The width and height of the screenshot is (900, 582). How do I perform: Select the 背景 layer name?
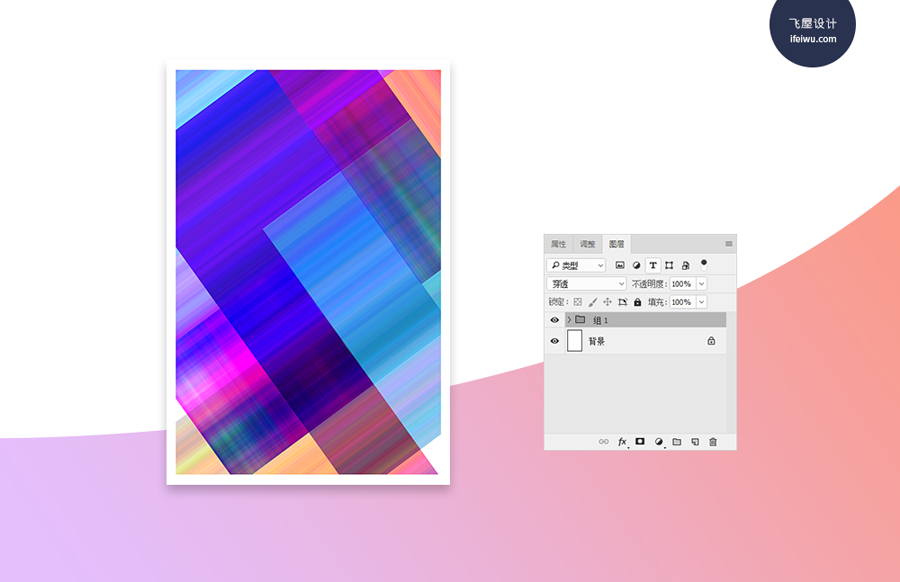[597, 342]
